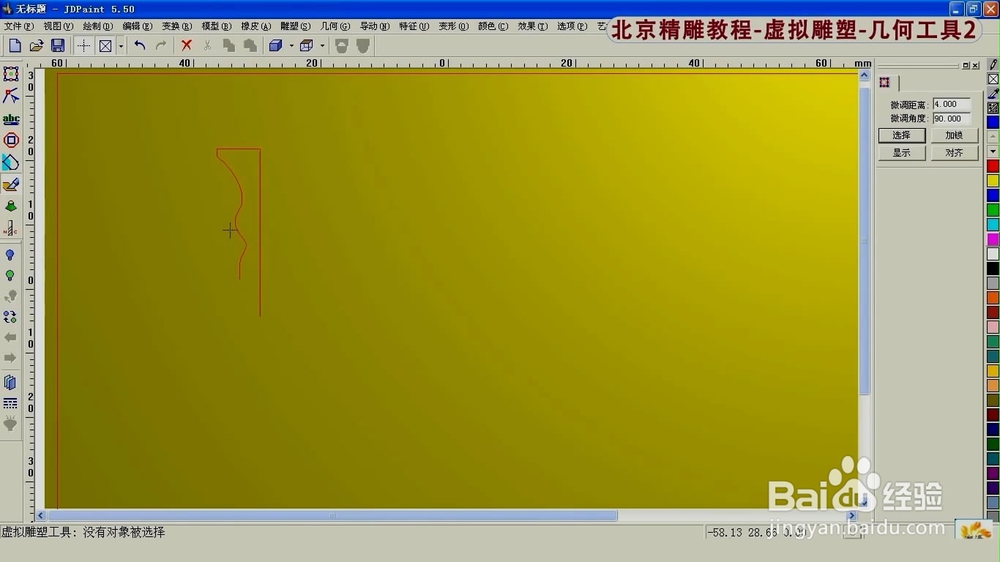Click the blue lightbulb icon
The width and height of the screenshot is (1000, 562).
click(x=10, y=255)
